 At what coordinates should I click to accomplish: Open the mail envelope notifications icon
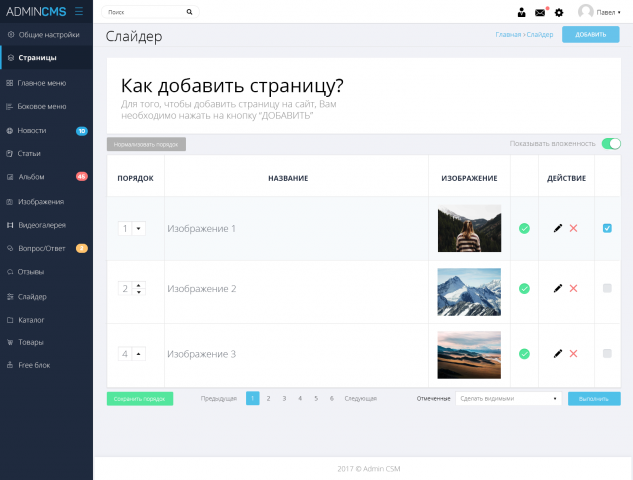pyautogui.click(x=540, y=13)
